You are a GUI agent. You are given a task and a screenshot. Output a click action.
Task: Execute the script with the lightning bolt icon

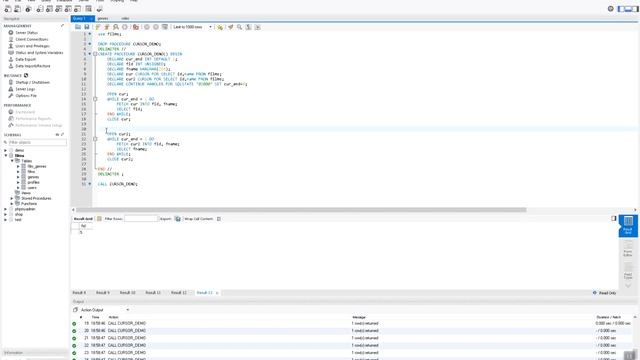[98, 27]
